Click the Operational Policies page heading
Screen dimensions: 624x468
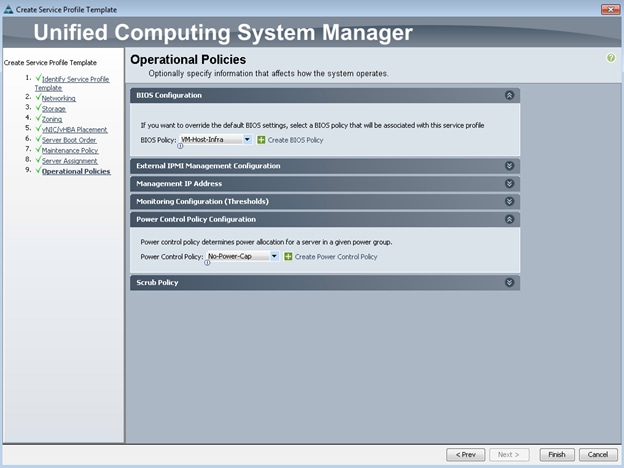188,60
